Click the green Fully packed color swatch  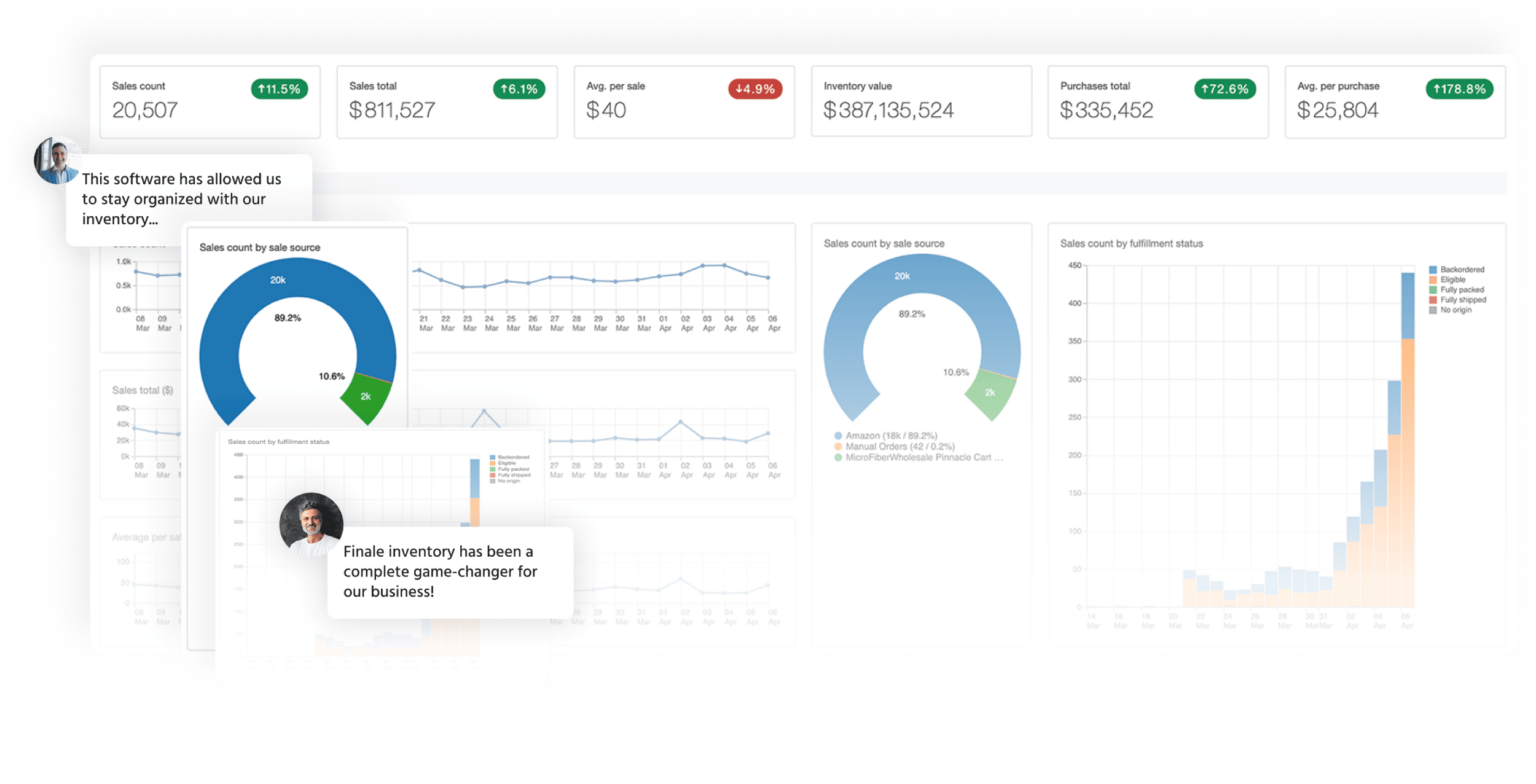pyautogui.click(x=1434, y=289)
